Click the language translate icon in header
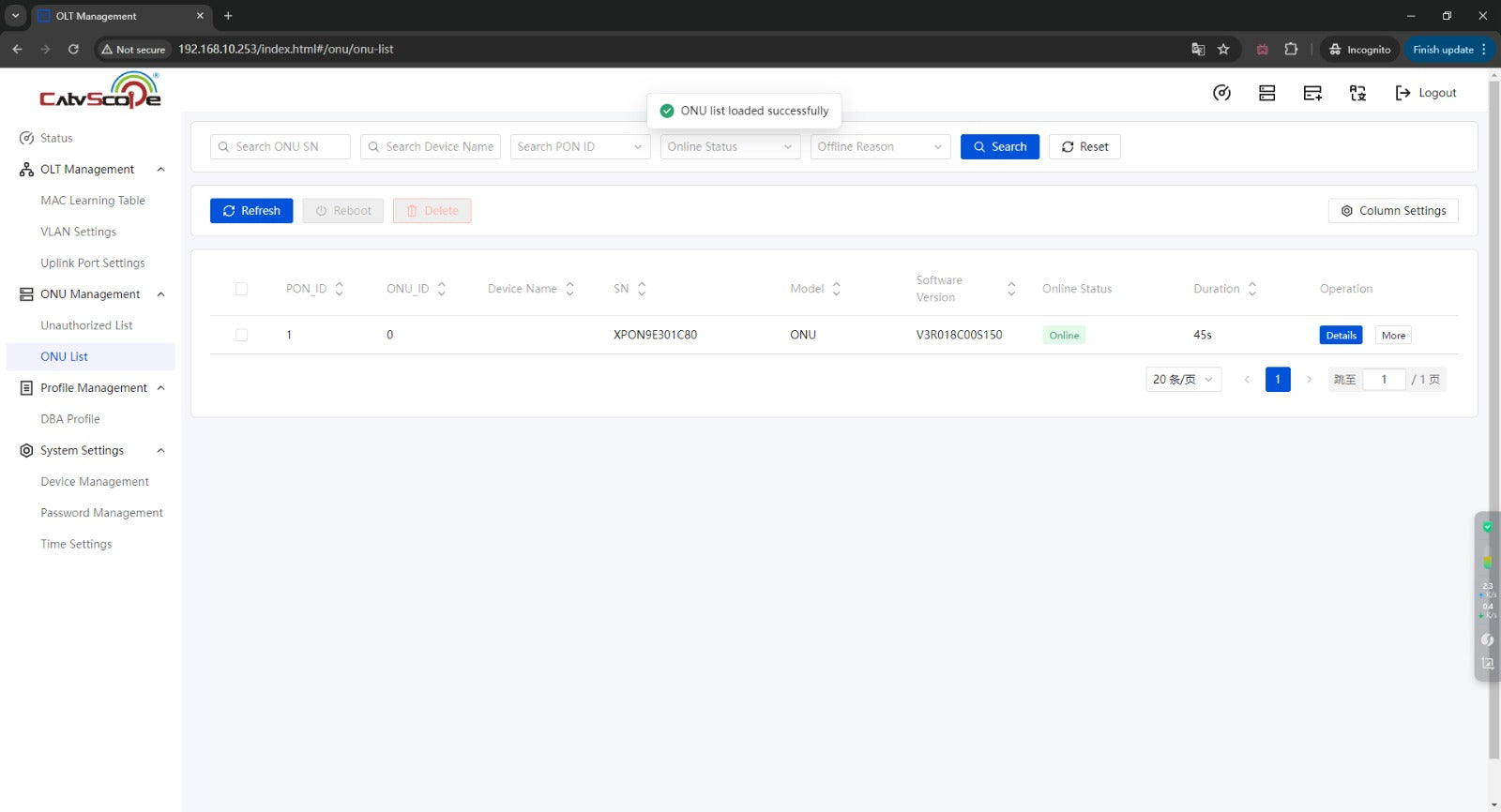Screen dimensions: 1501x812 point(1357,93)
